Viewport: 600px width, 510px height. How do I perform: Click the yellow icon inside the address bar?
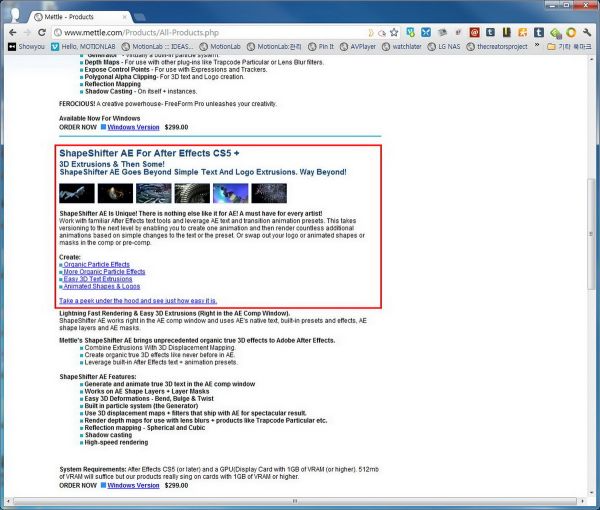click(x=370, y=33)
